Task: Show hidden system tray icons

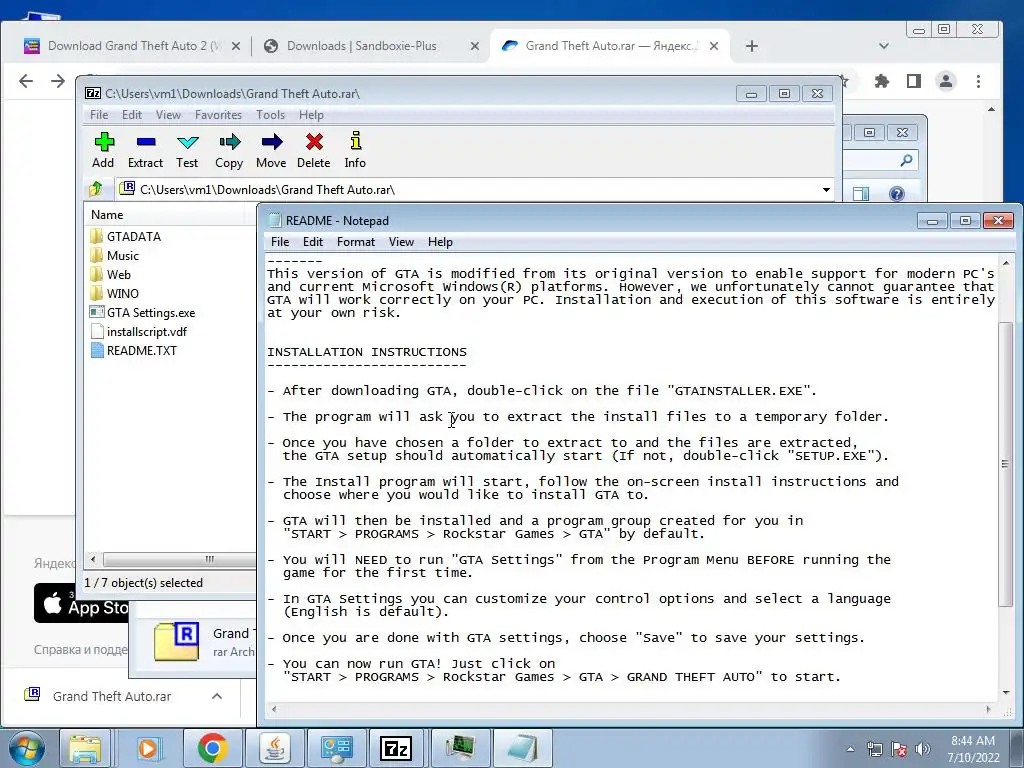Action: (850, 749)
